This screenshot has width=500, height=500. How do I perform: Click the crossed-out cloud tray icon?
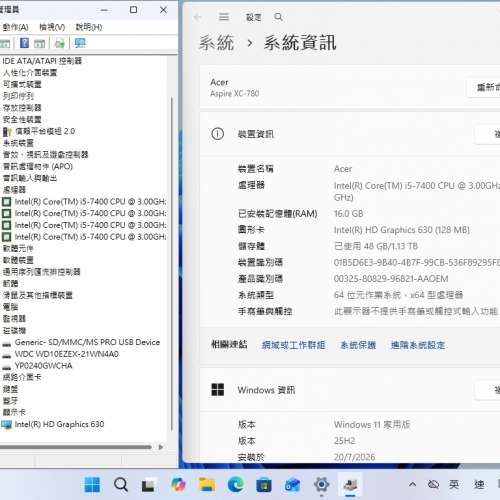[433, 484]
